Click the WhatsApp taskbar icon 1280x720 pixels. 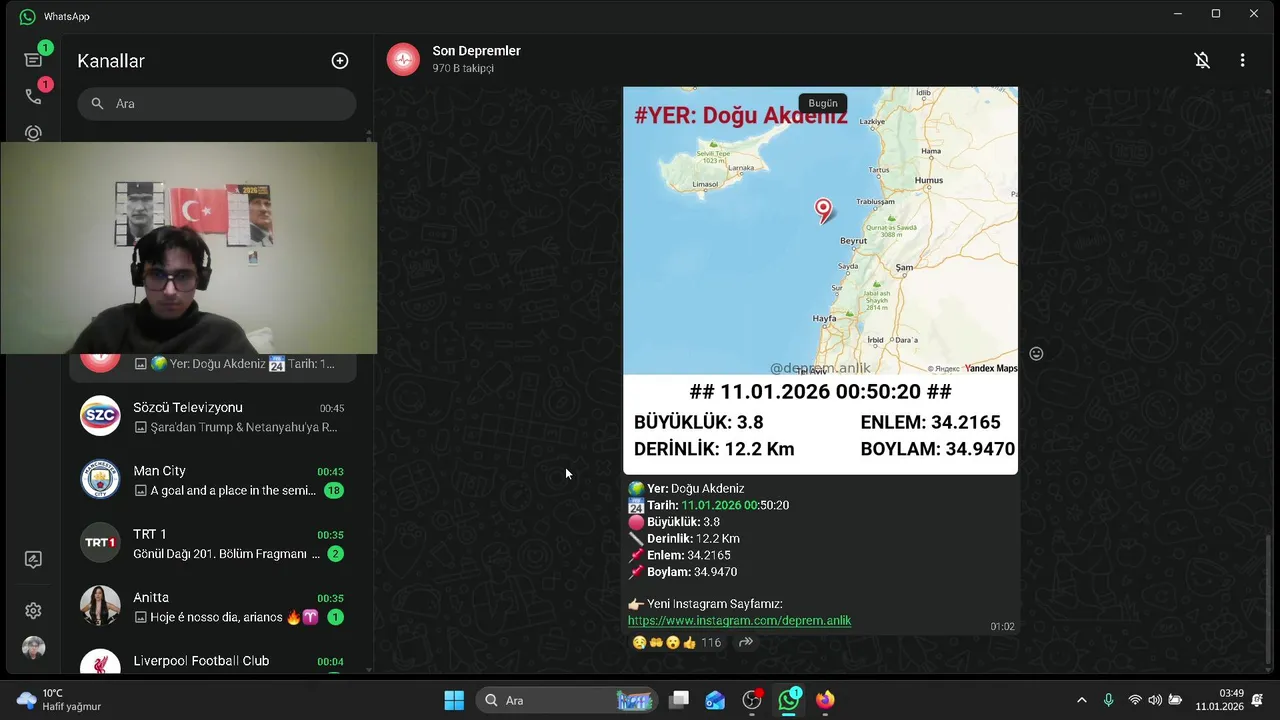point(789,700)
